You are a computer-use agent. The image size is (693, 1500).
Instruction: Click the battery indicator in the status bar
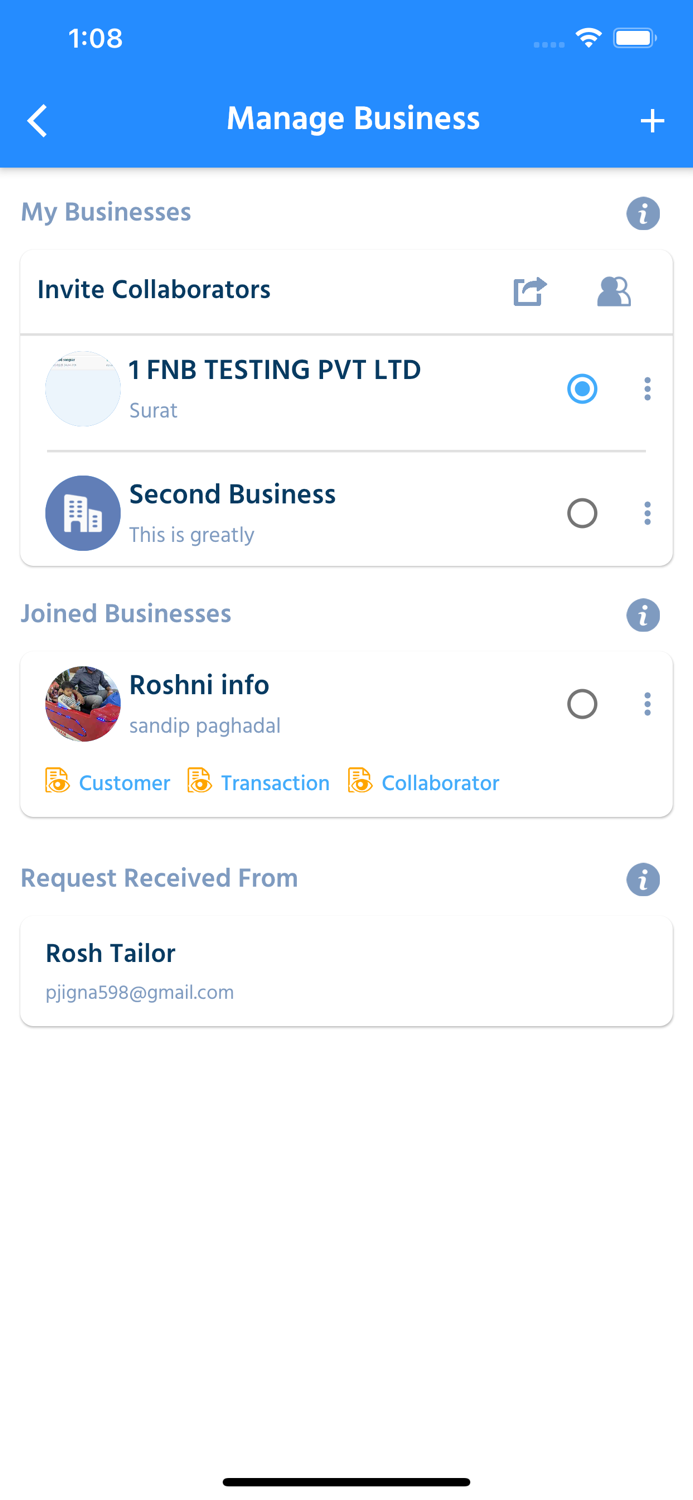635,37
